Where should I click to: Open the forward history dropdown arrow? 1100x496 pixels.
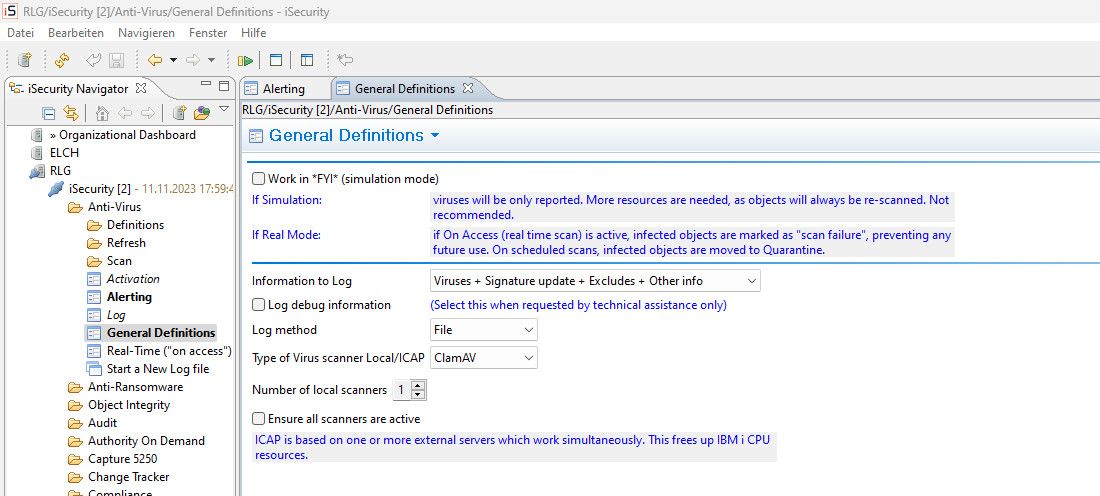point(211,60)
